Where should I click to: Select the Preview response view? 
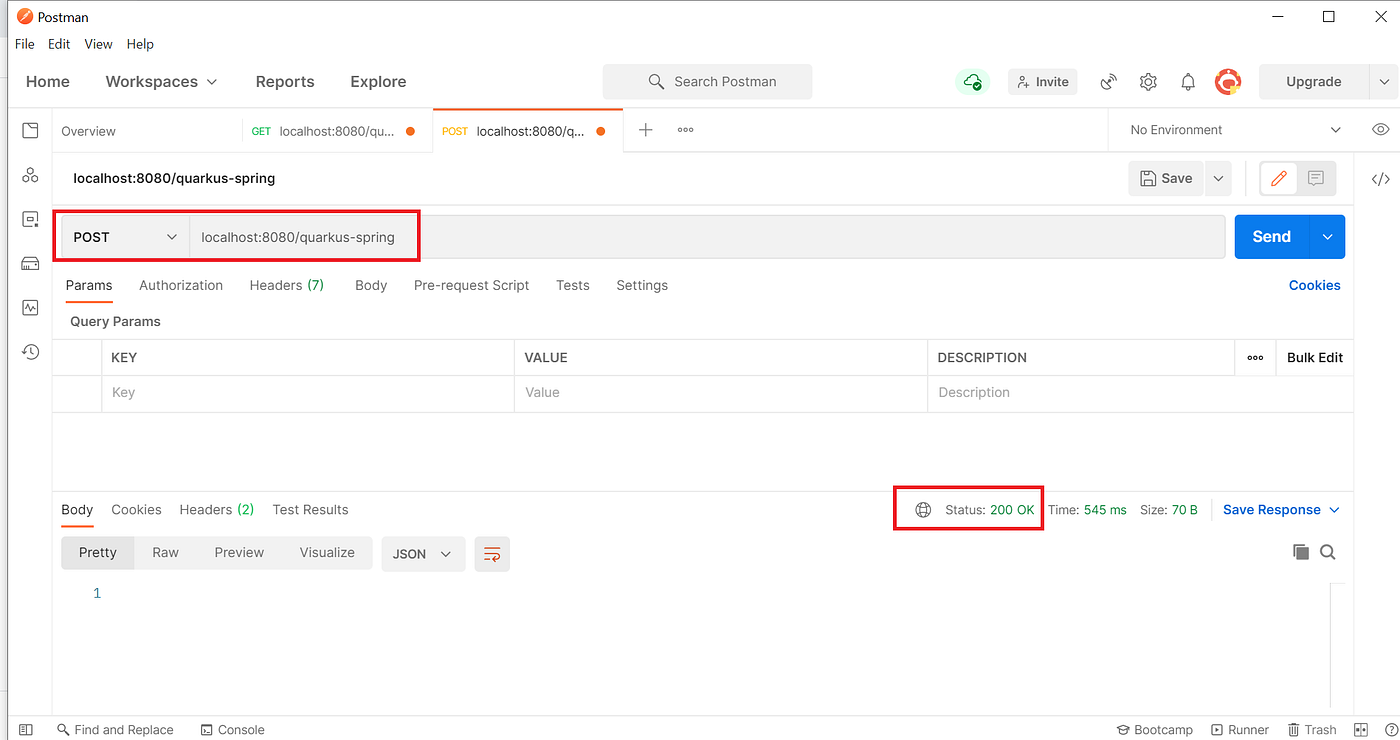(x=239, y=553)
